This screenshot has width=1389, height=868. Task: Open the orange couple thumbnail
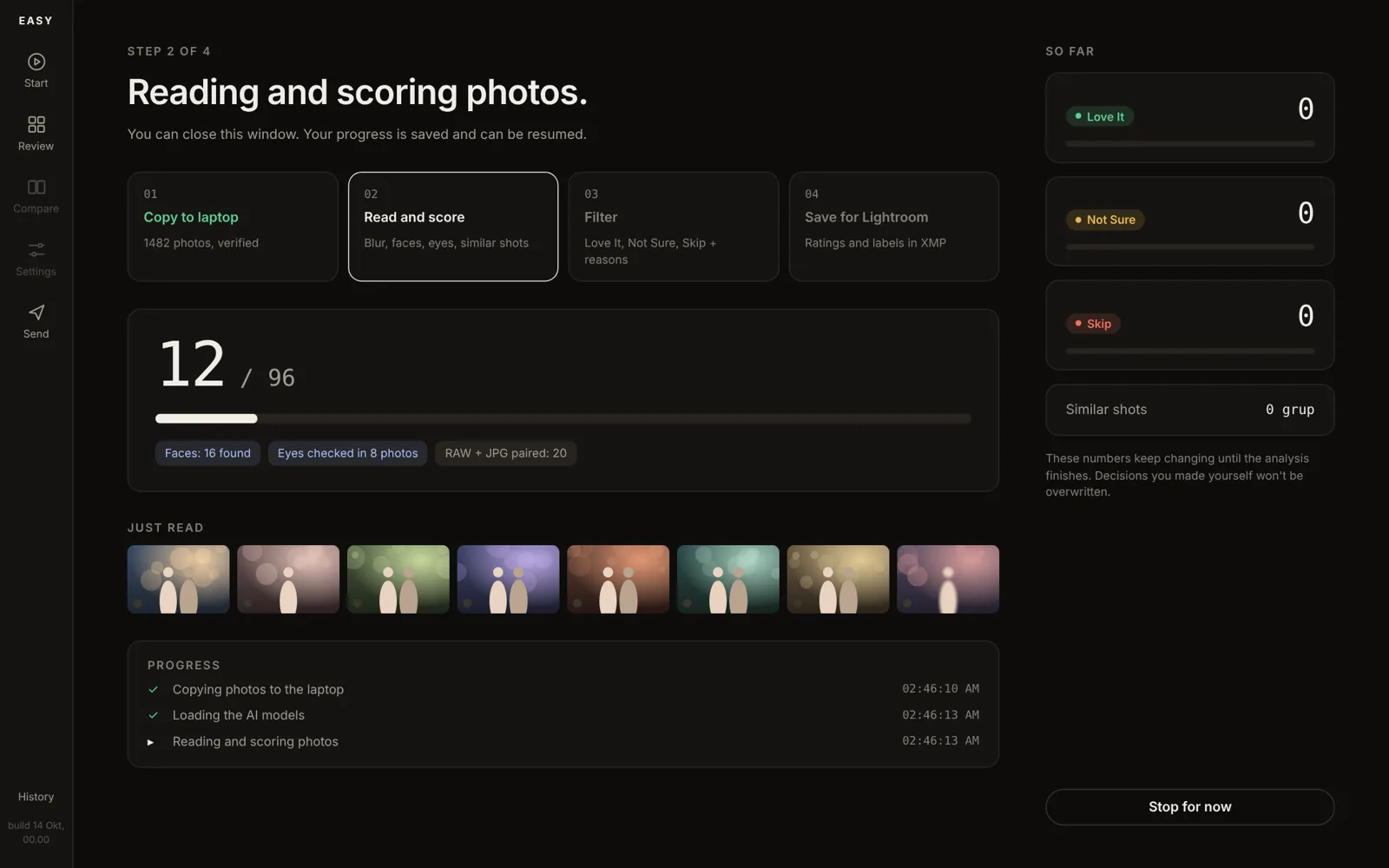618,579
